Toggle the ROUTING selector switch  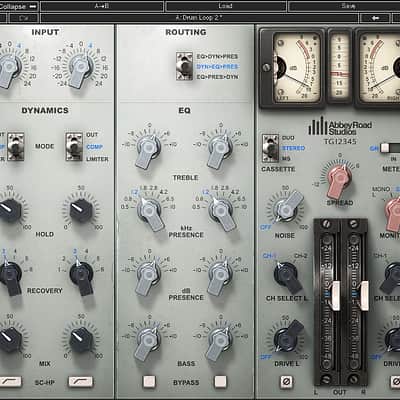point(184,66)
